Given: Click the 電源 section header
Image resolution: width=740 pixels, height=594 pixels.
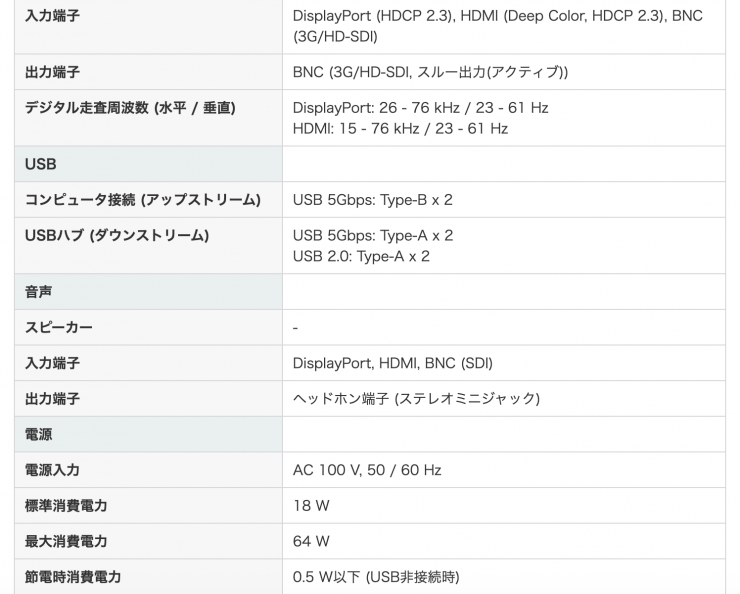Looking at the screenshot, I should coord(38,435).
